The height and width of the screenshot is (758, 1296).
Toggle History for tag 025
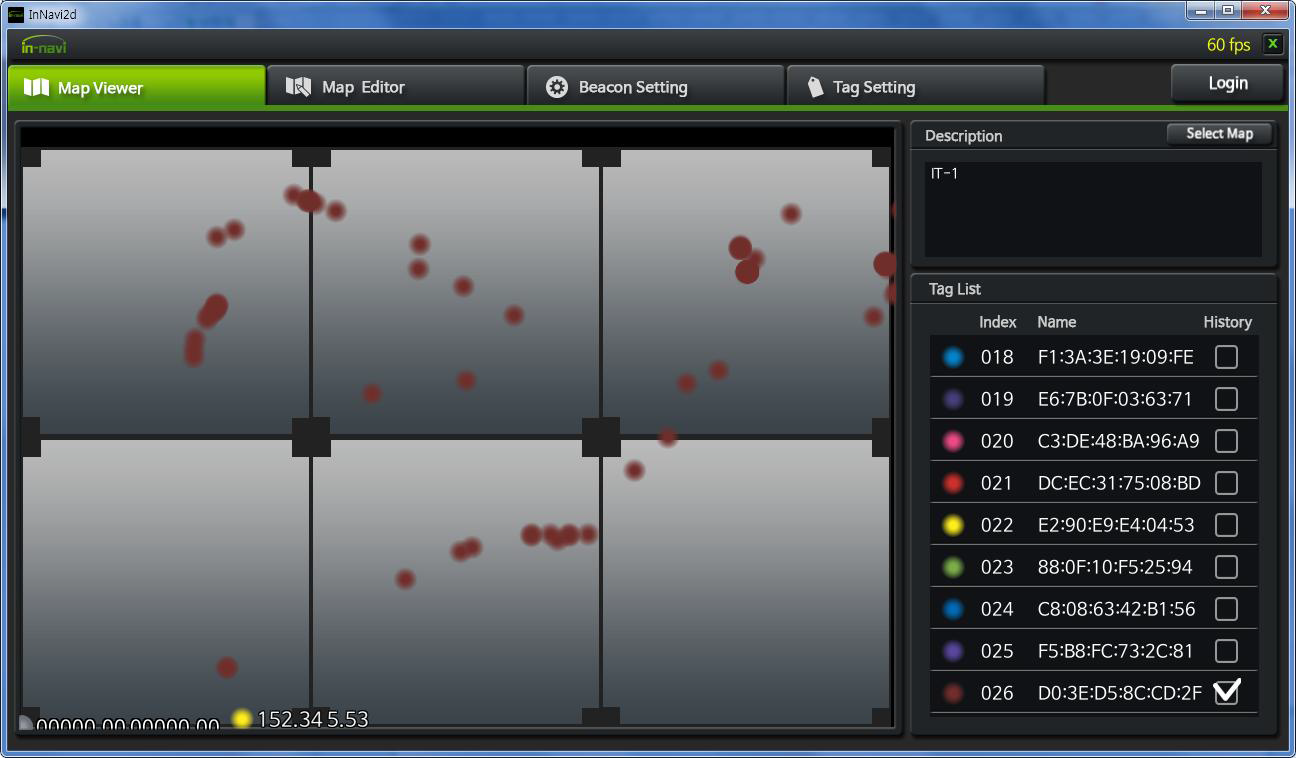pyautogui.click(x=1226, y=651)
